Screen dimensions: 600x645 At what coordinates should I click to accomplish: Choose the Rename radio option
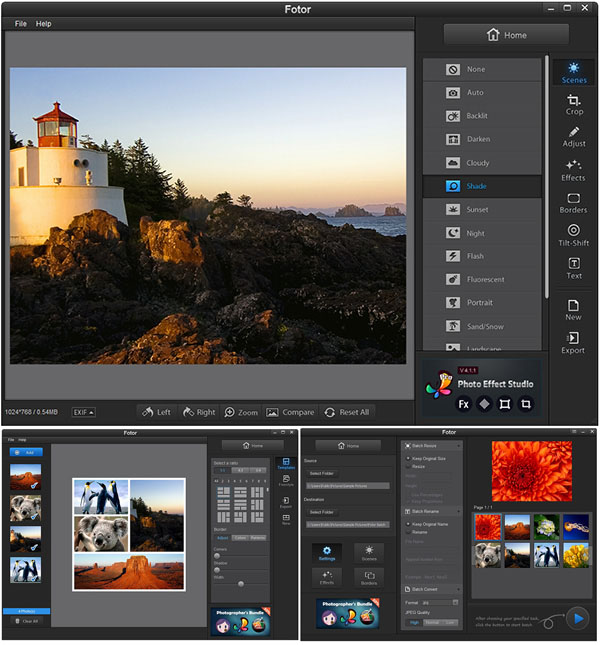tap(408, 532)
